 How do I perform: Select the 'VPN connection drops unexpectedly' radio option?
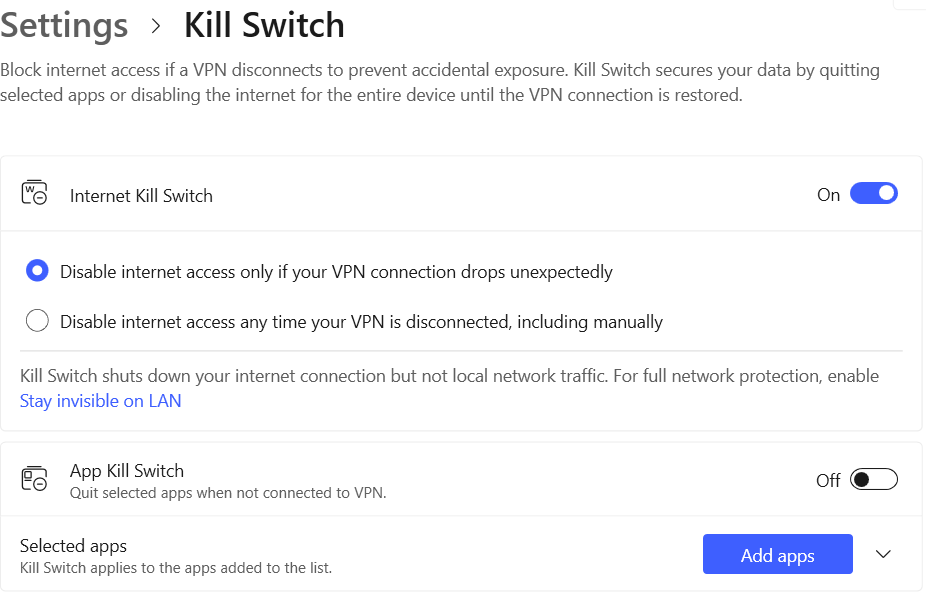[37, 271]
